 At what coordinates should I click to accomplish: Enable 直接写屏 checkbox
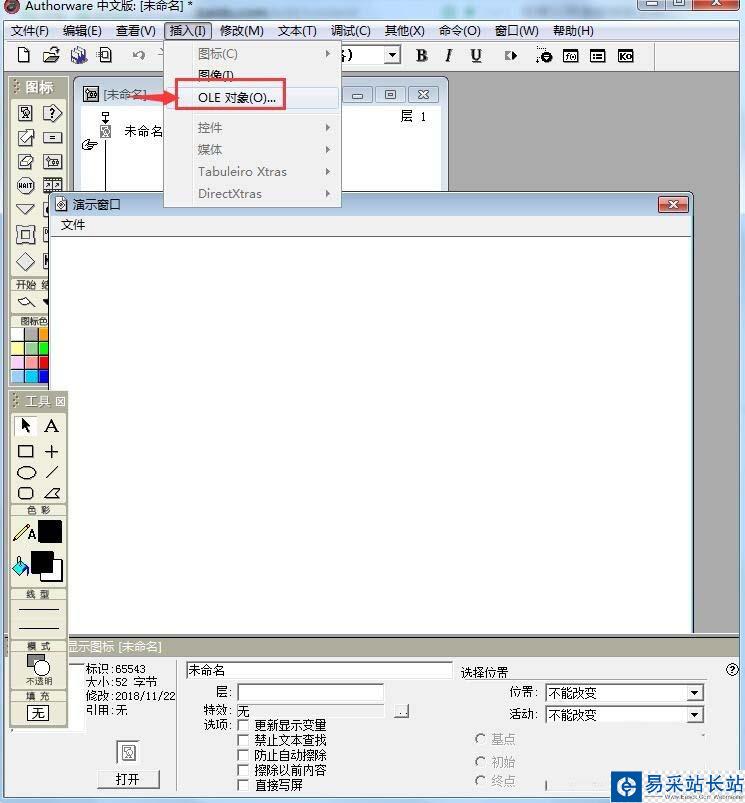pyautogui.click(x=243, y=785)
